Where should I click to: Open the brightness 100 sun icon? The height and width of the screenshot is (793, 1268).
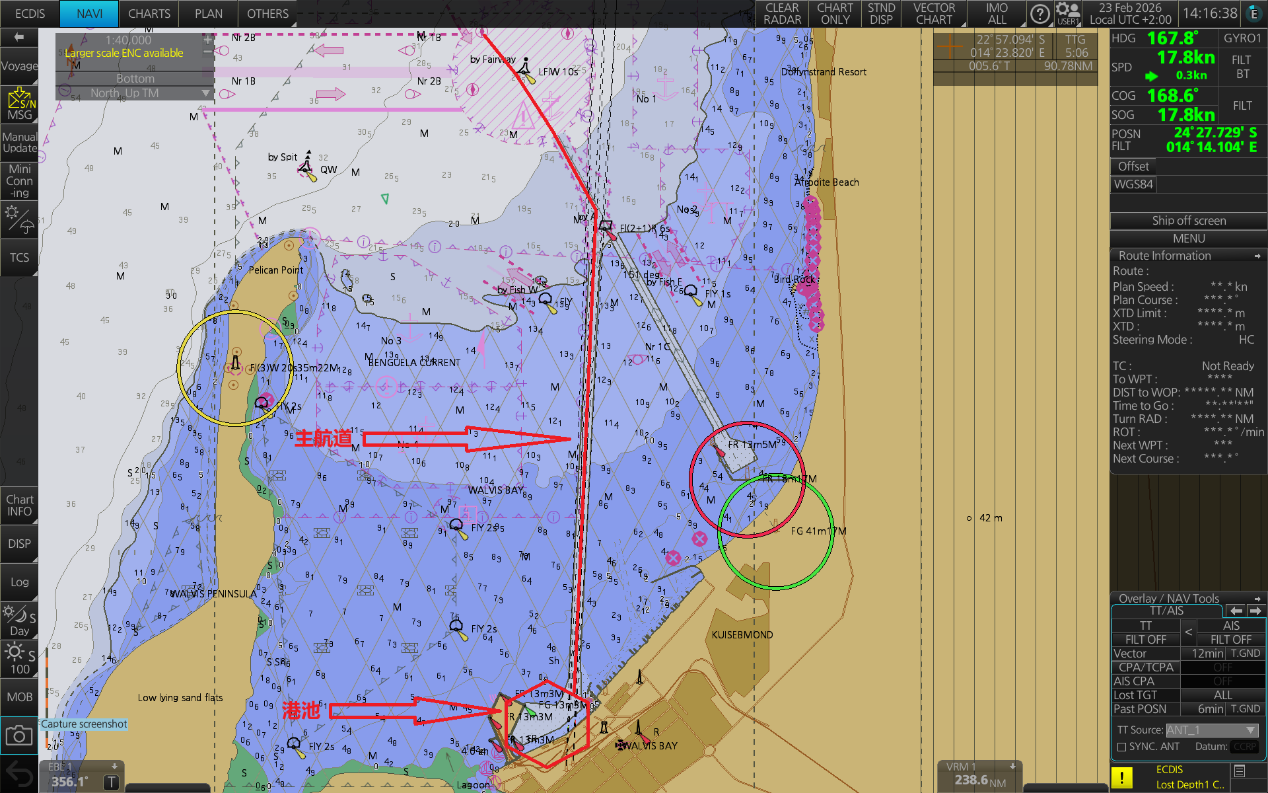tap(19, 660)
